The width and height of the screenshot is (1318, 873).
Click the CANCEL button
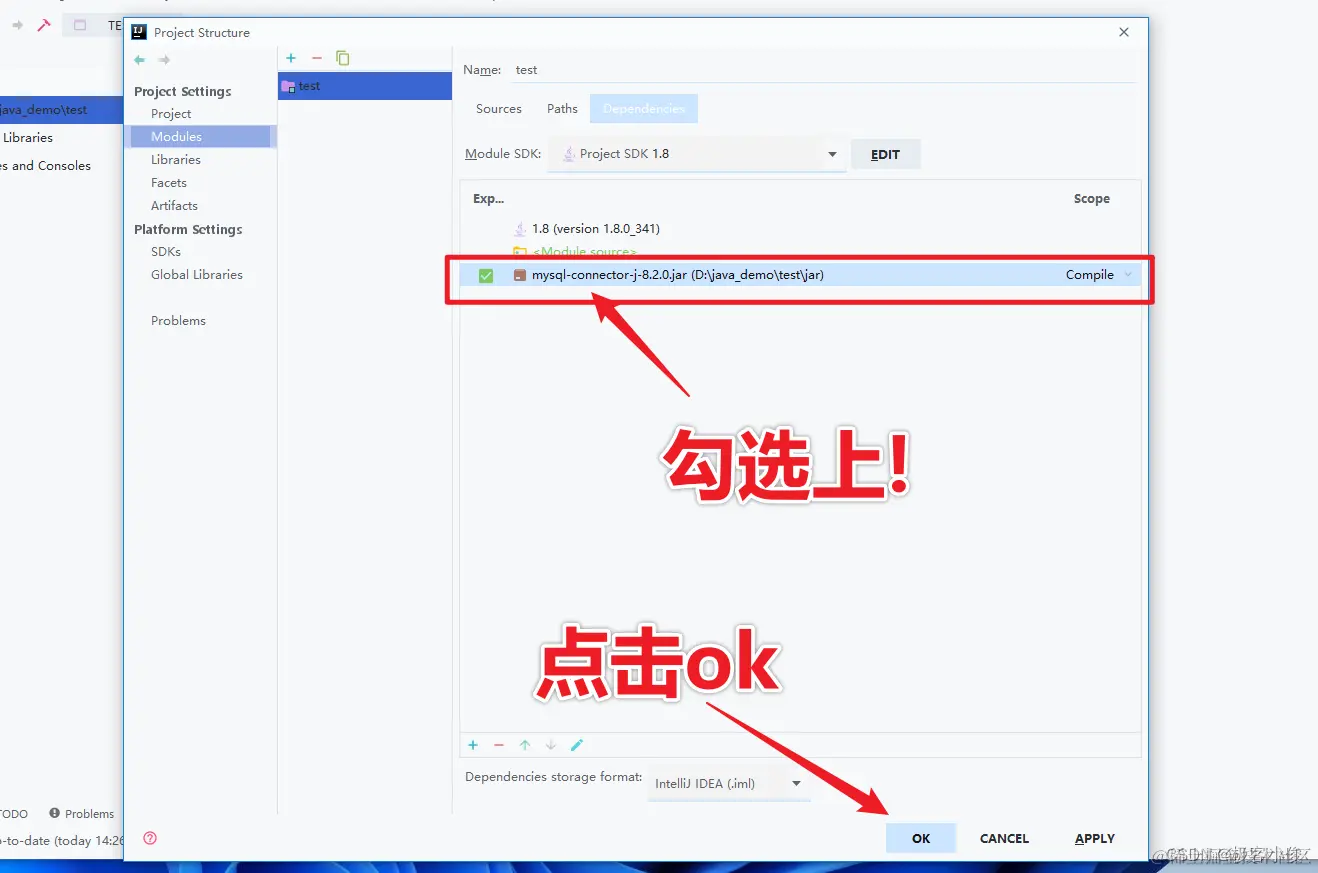pyautogui.click(x=1004, y=839)
